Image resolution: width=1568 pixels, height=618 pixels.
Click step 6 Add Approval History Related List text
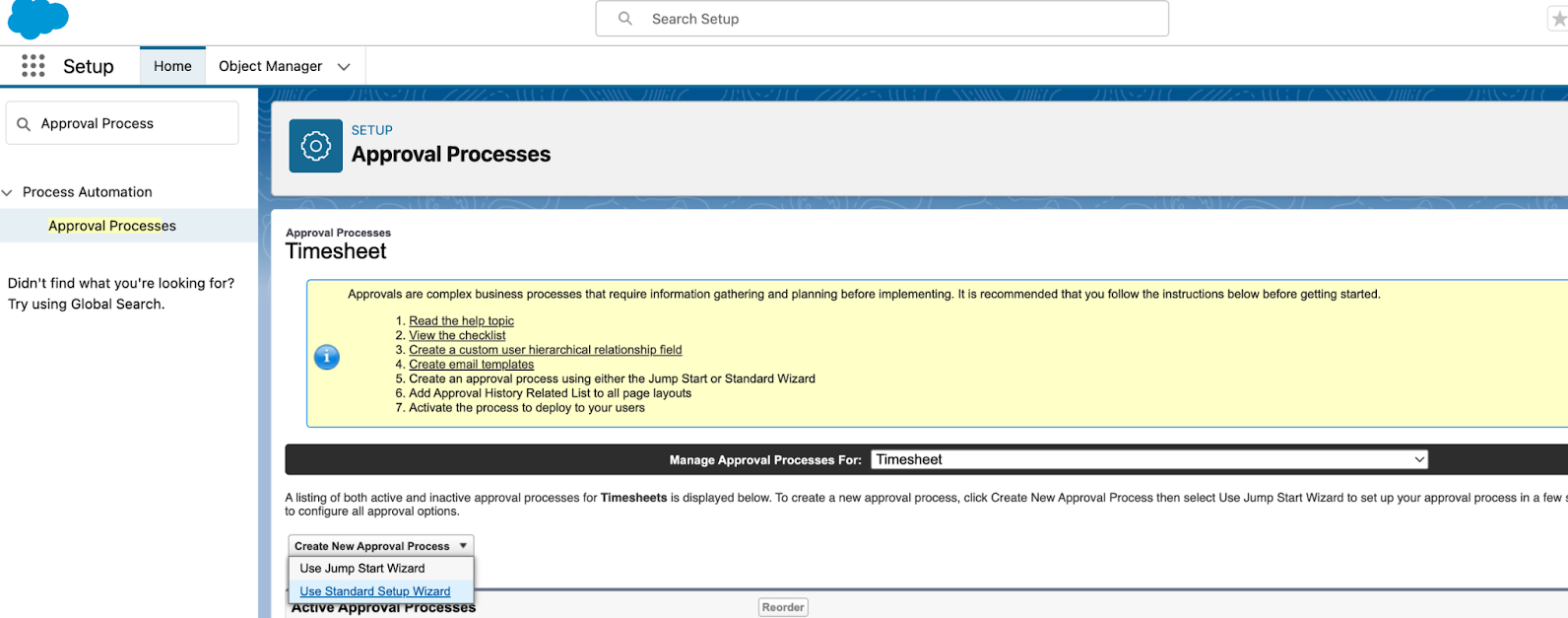tap(551, 393)
